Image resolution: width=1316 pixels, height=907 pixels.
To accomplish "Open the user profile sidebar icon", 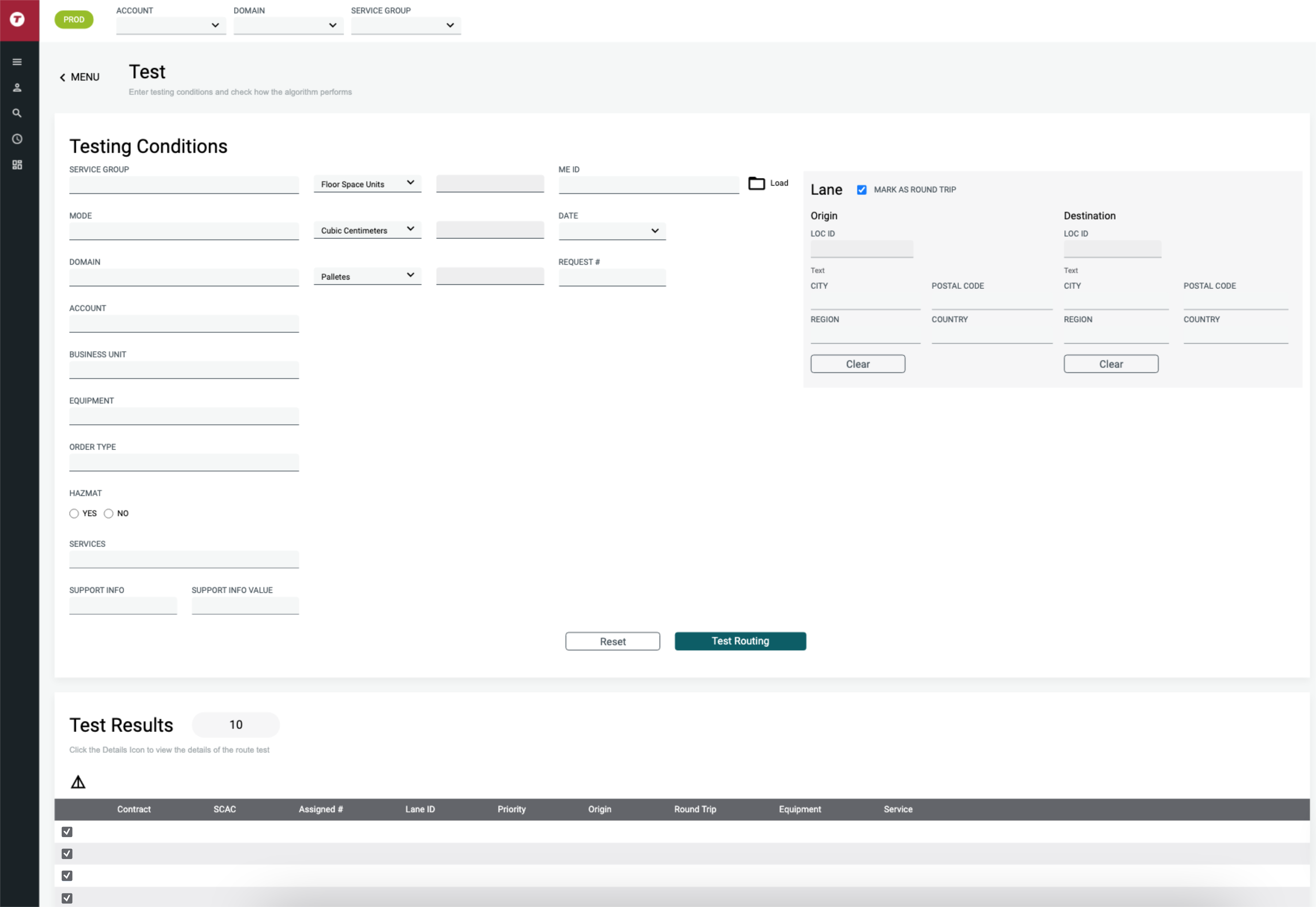I will (x=17, y=87).
